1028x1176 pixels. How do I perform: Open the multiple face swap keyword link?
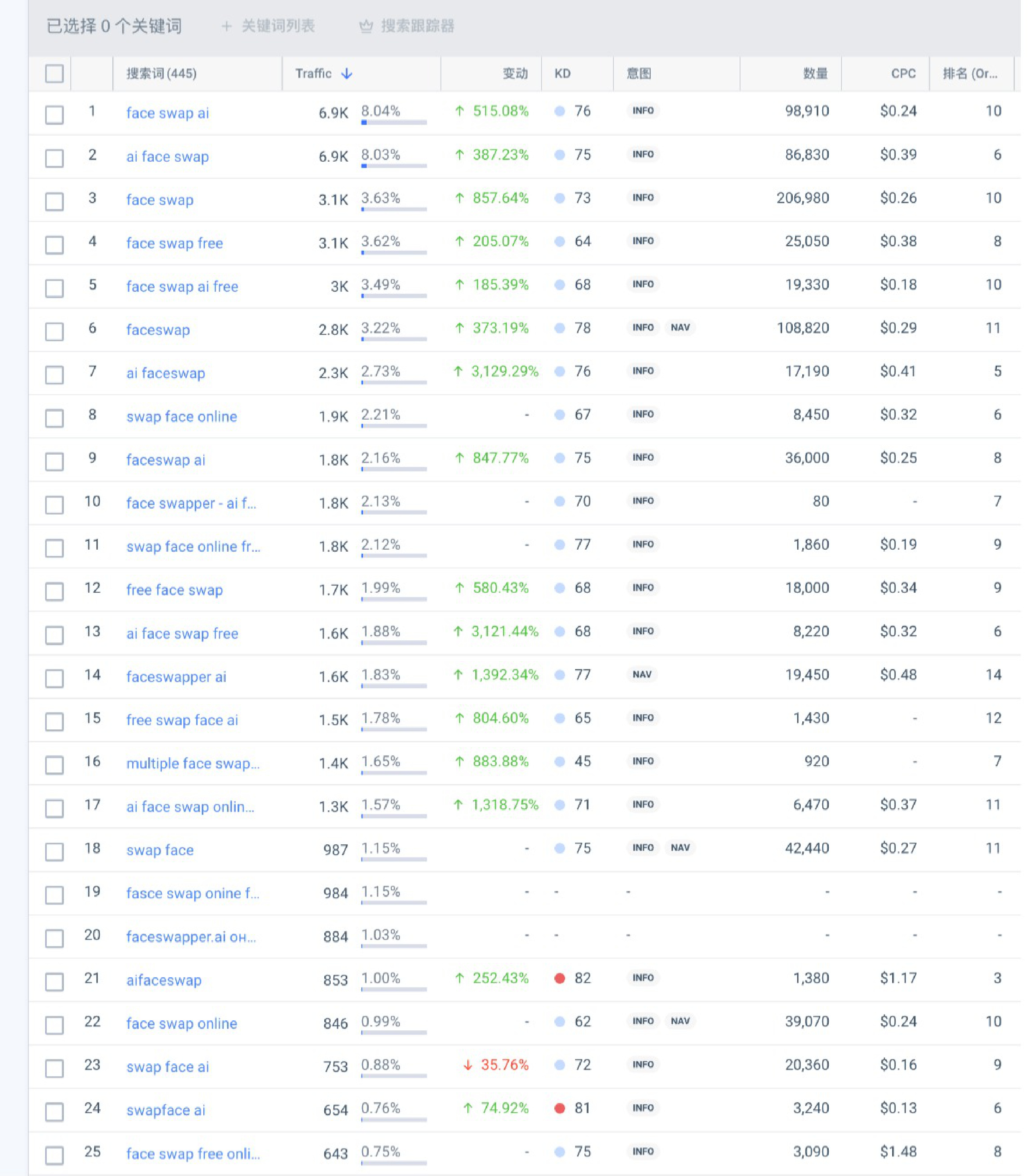[193, 763]
